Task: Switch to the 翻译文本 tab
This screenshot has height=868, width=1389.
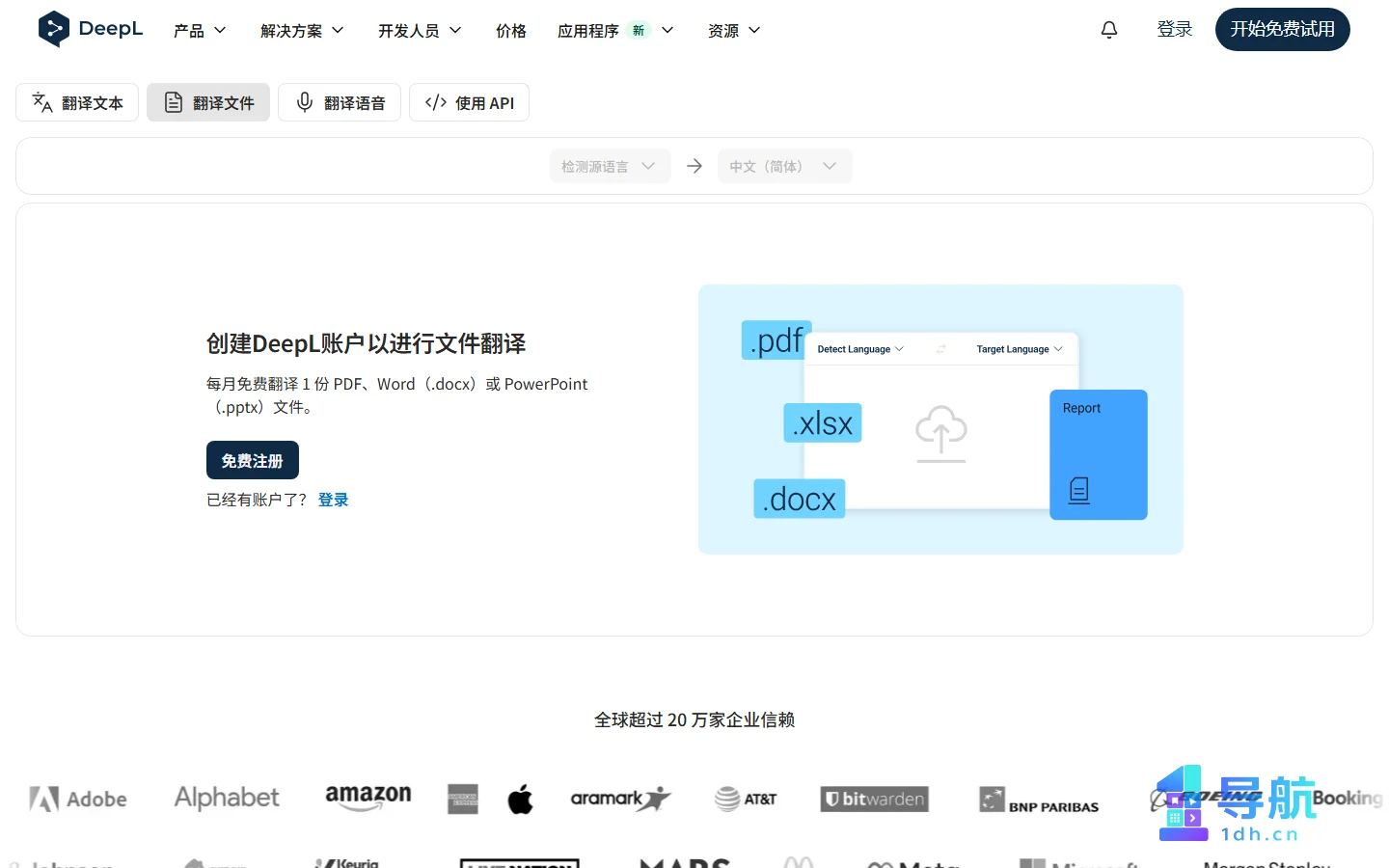Action: point(77,102)
